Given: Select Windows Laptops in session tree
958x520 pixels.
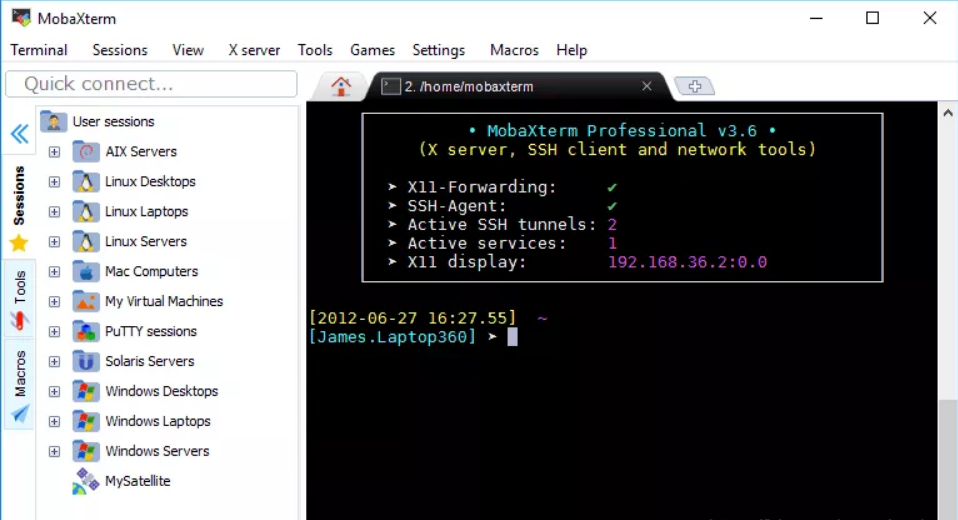Looking at the screenshot, I should click(157, 422).
